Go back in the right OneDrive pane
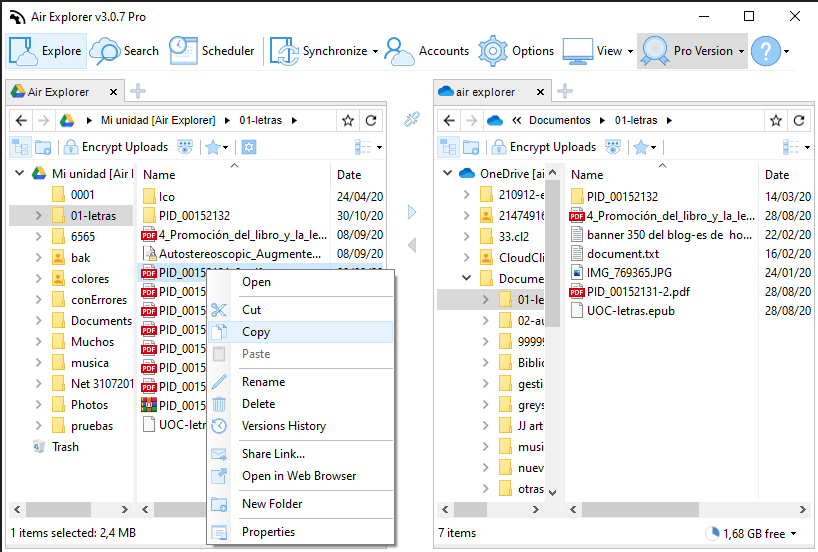This screenshot has width=818, height=552. click(449, 121)
